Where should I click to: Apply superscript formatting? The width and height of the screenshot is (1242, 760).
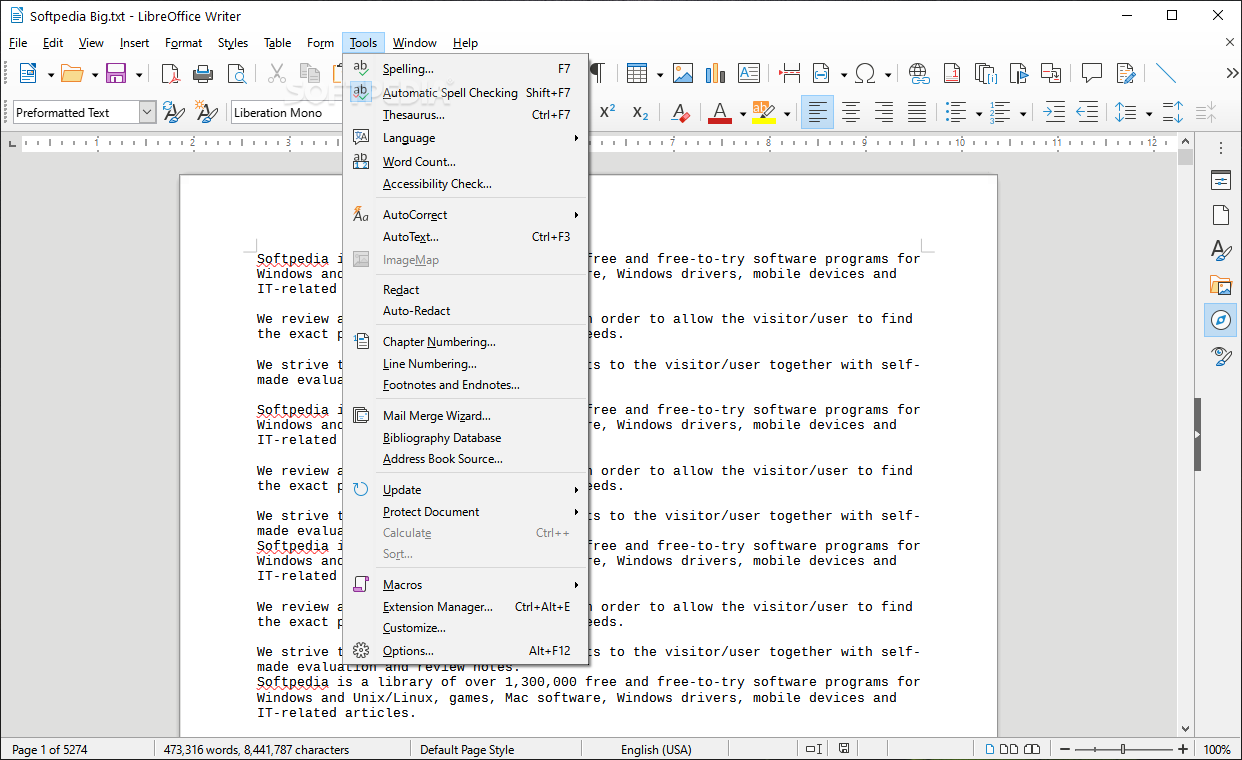pyautogui.click(x=607, y=112)
